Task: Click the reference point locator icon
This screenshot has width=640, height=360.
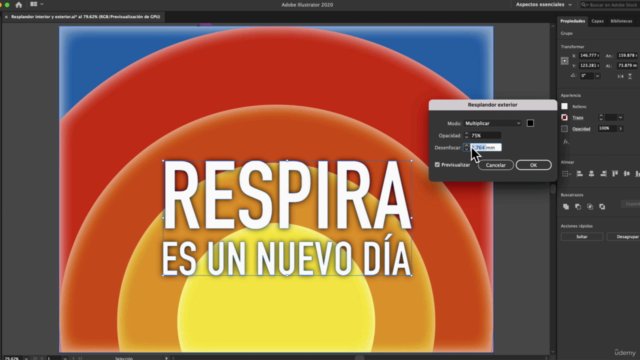Action: 564,61
